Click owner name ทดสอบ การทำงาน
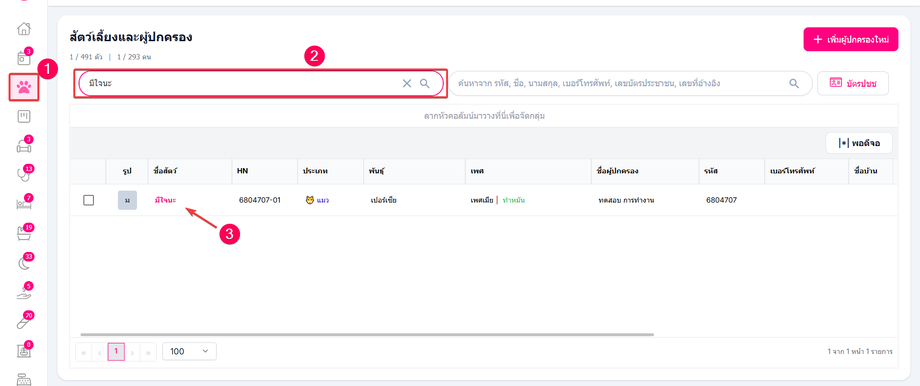The height and width of the screenshot is (386, 920). tap(625, 200)
